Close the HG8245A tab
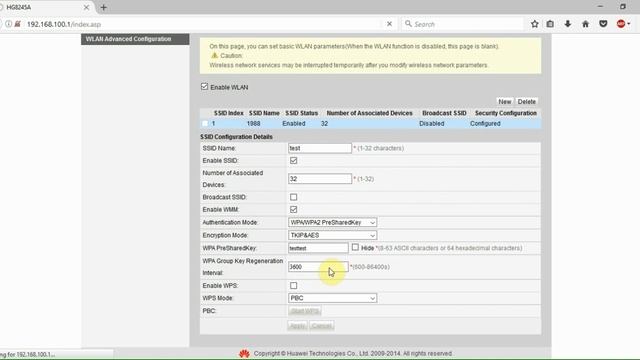Image resolution: width=640 pixels, height=360 pixels. coord(86,7)
